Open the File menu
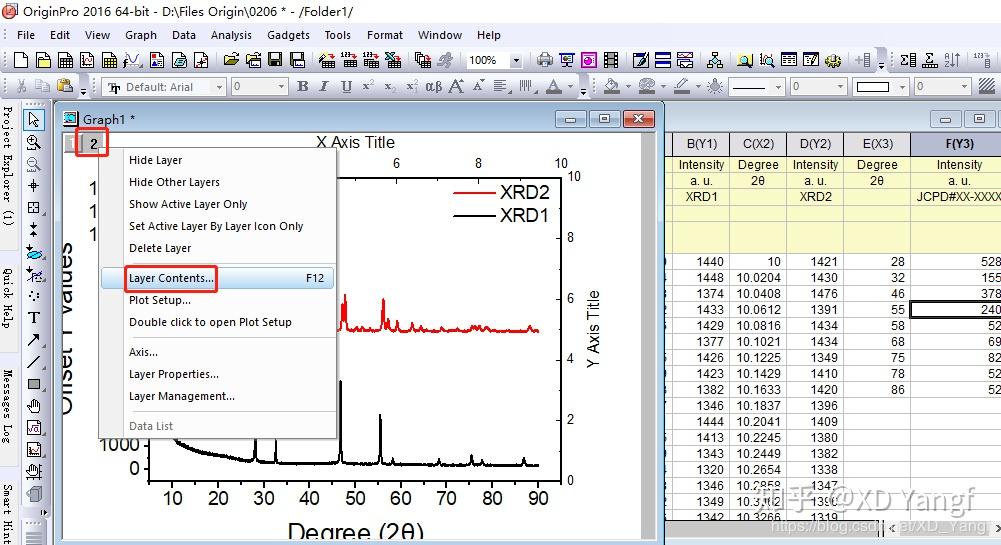The image size is (1001, 545). coord(26,35)
